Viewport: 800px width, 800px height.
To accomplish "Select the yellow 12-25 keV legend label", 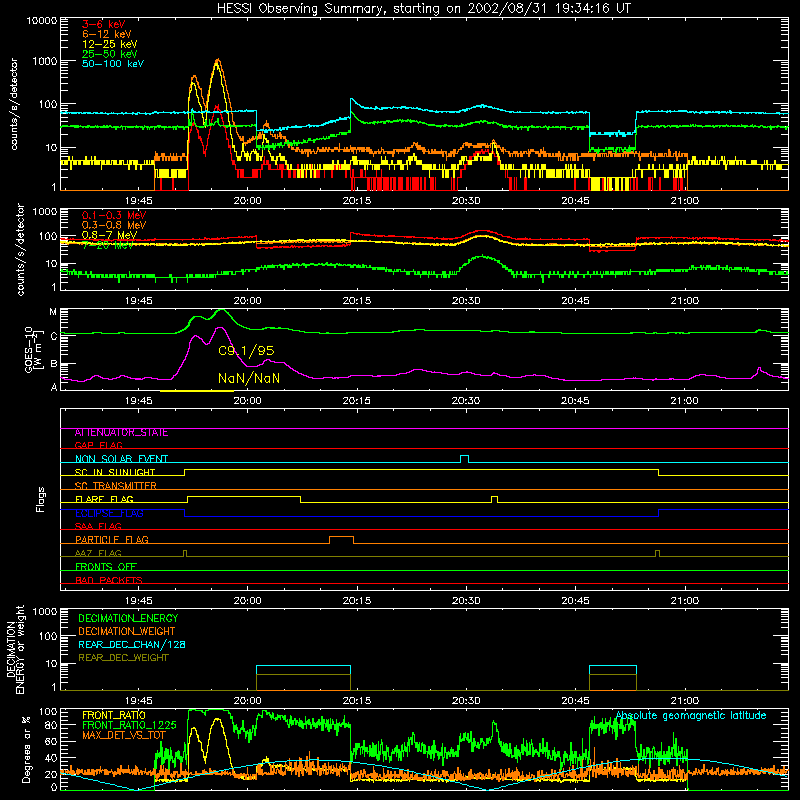I will [x=110, y=44].
